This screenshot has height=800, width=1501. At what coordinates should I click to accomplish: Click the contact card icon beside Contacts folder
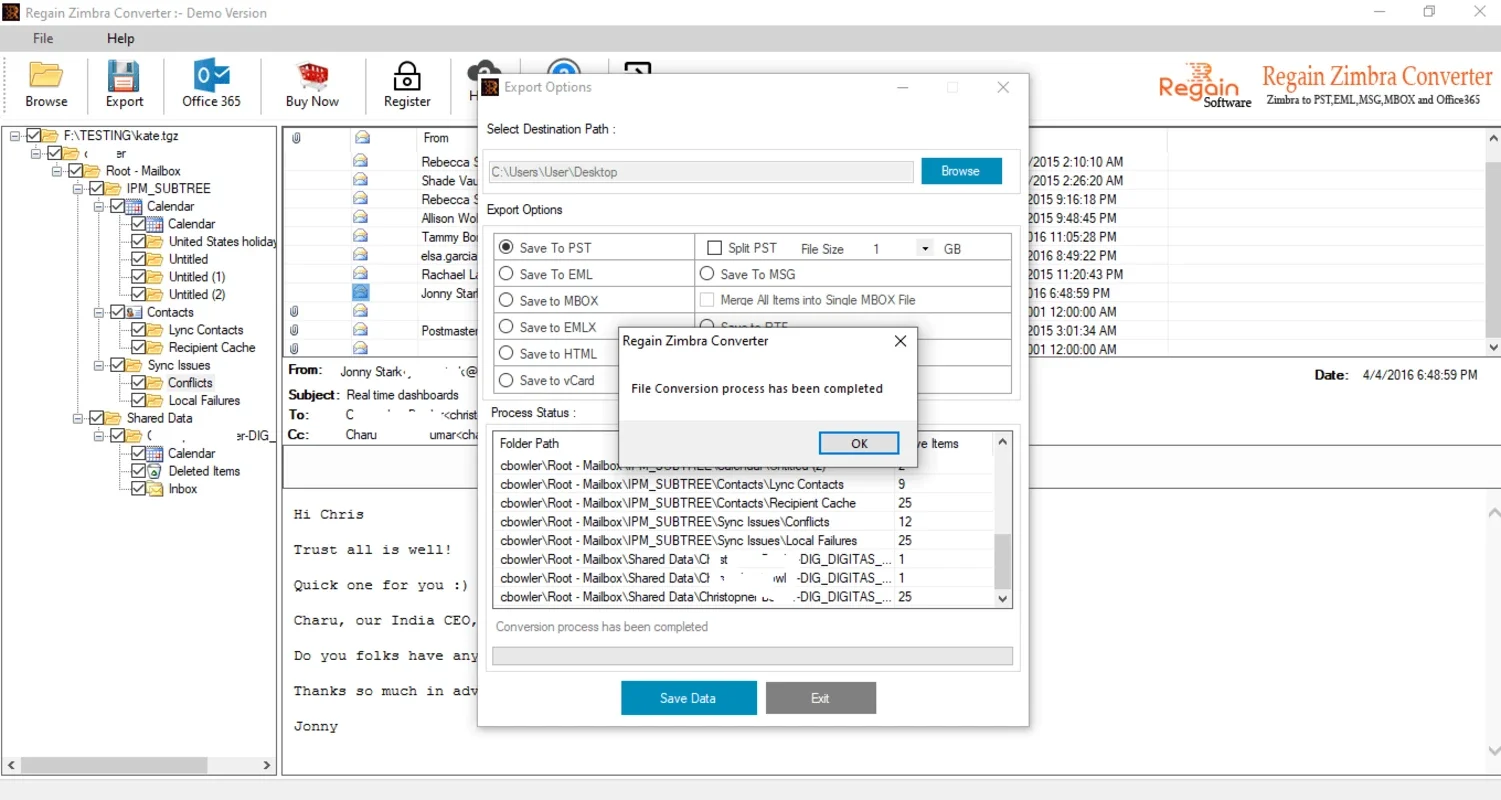(x=134, y=312)
